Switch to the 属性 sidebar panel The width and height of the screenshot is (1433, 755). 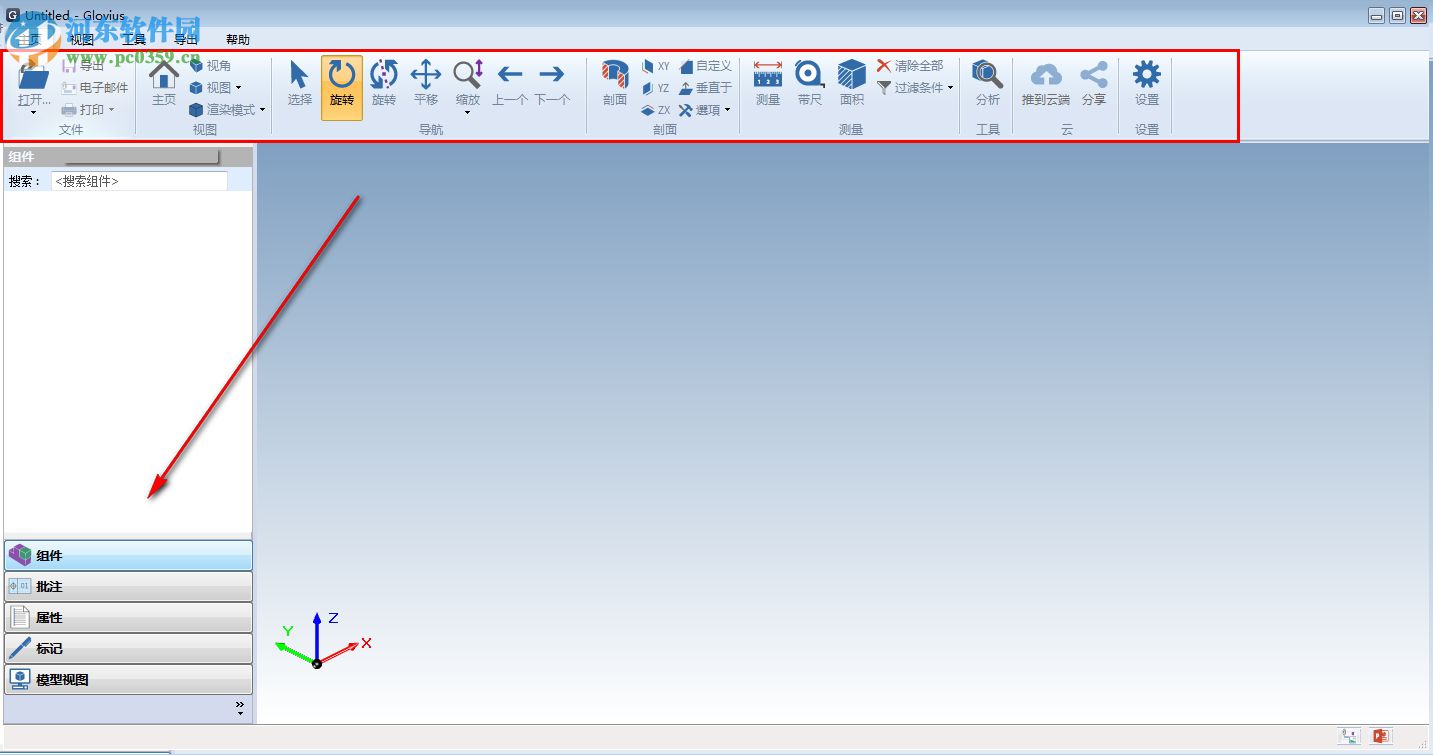[x=128, y=617]
